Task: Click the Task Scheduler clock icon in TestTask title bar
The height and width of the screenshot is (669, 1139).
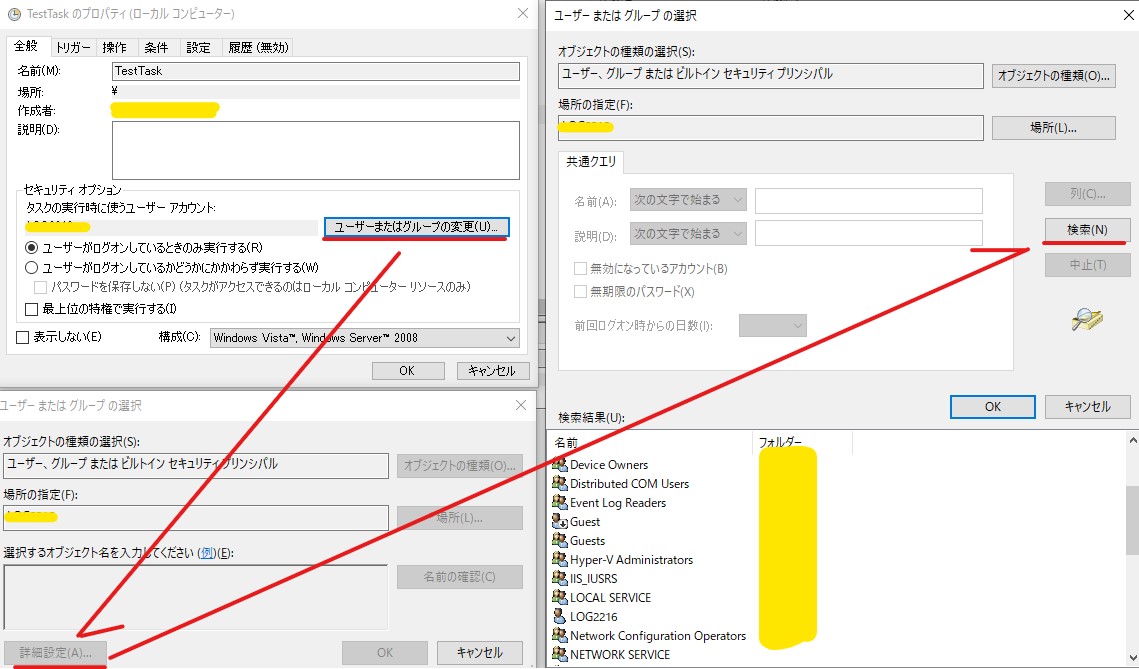Action: coord(14,14)
